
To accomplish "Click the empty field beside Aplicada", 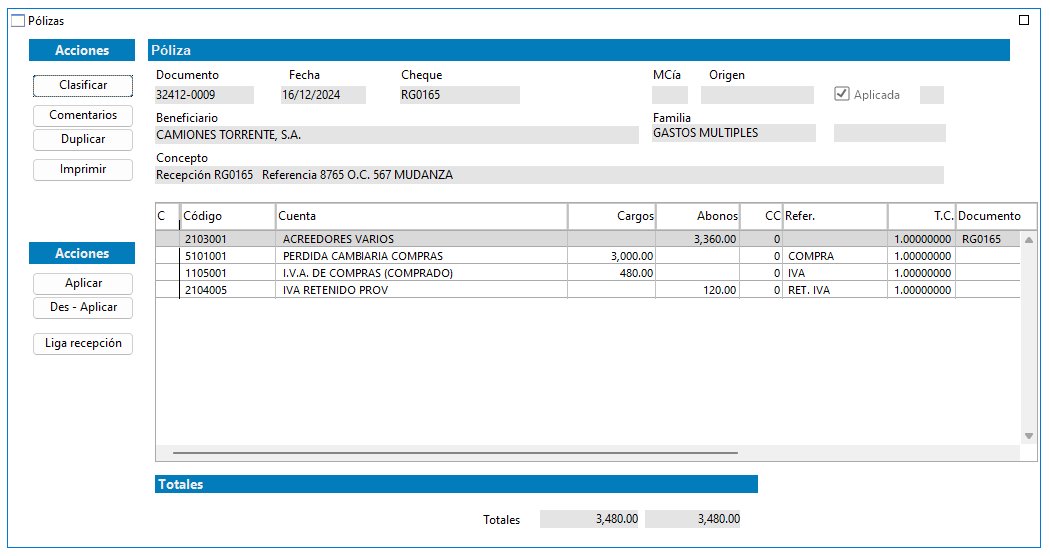I will (x=931, y=95).
